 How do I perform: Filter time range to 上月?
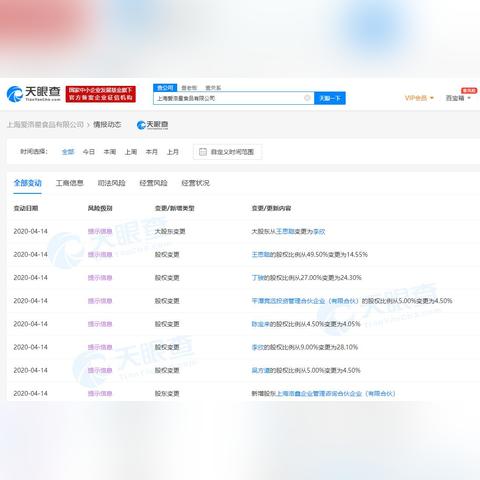tap(173, 152)
